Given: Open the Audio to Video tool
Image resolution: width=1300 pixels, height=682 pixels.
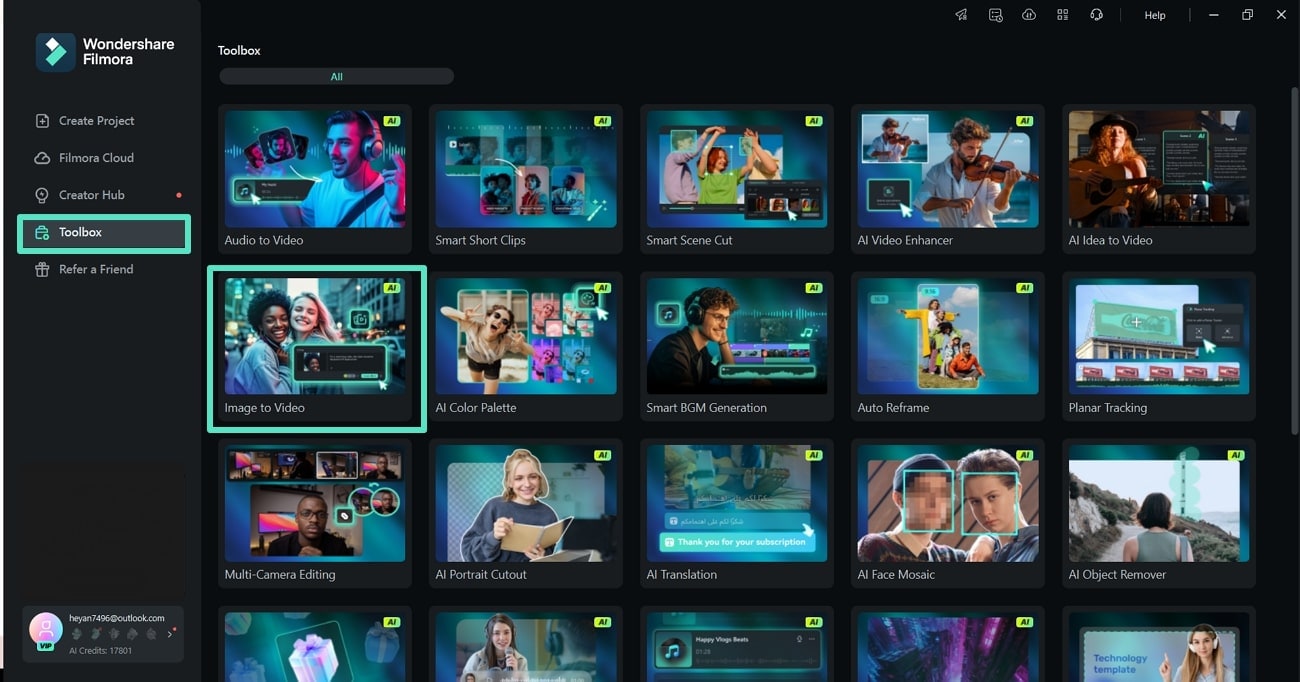Looking at the screenshot, I should coord(315,179).
